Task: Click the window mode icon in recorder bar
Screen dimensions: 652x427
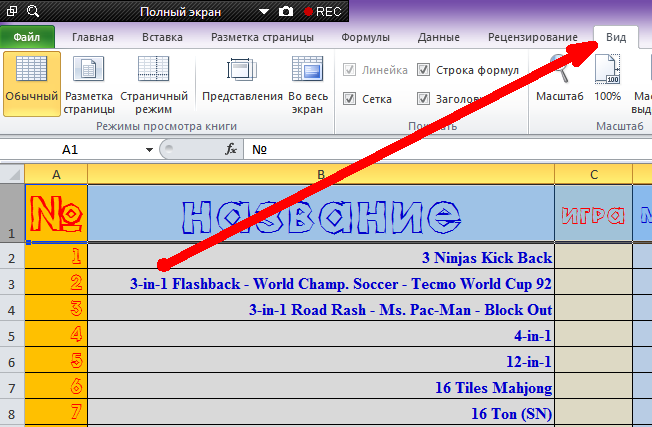Action: pos(12,11)
